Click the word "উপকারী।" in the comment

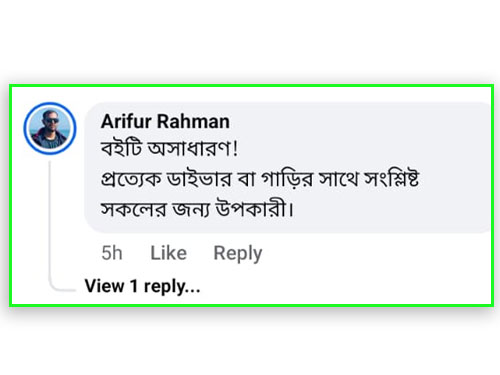click(255, 209)
